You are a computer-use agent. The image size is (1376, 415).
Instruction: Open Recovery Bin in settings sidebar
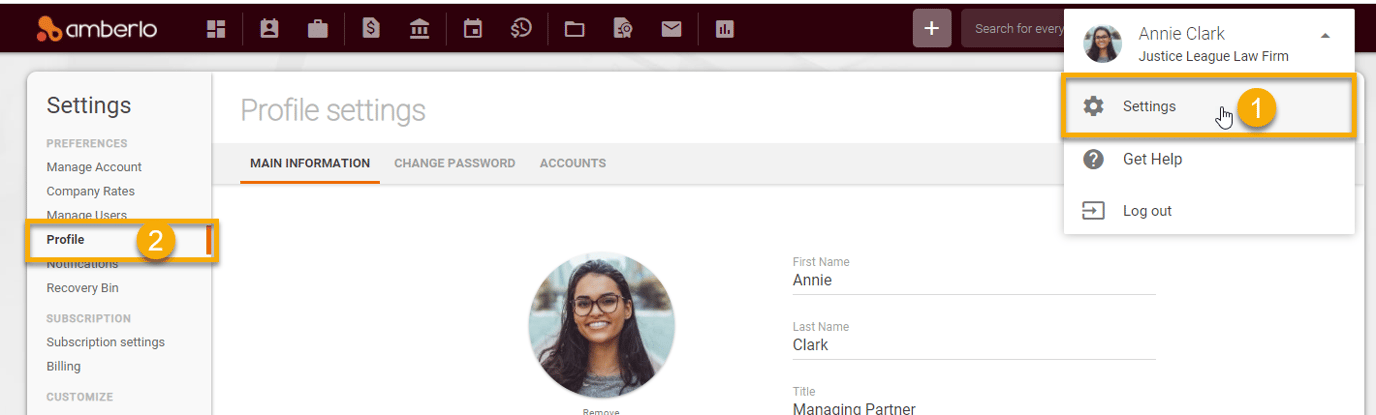click(82, 288)
